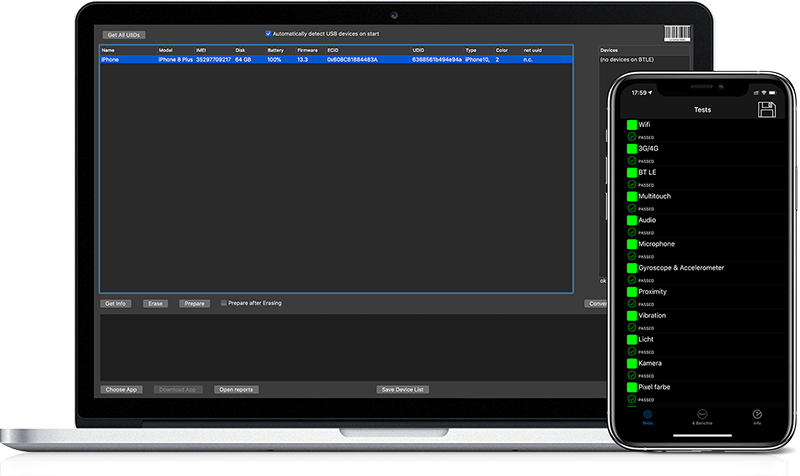Tap green square beside Gyroscope & Accelerometer
Screen dimensions: 800x476
pyautogui.click(x=632, y=268)
